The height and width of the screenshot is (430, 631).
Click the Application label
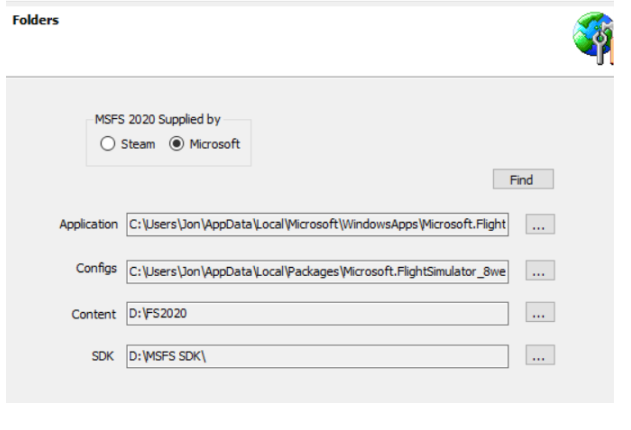[x=89, y=224]
